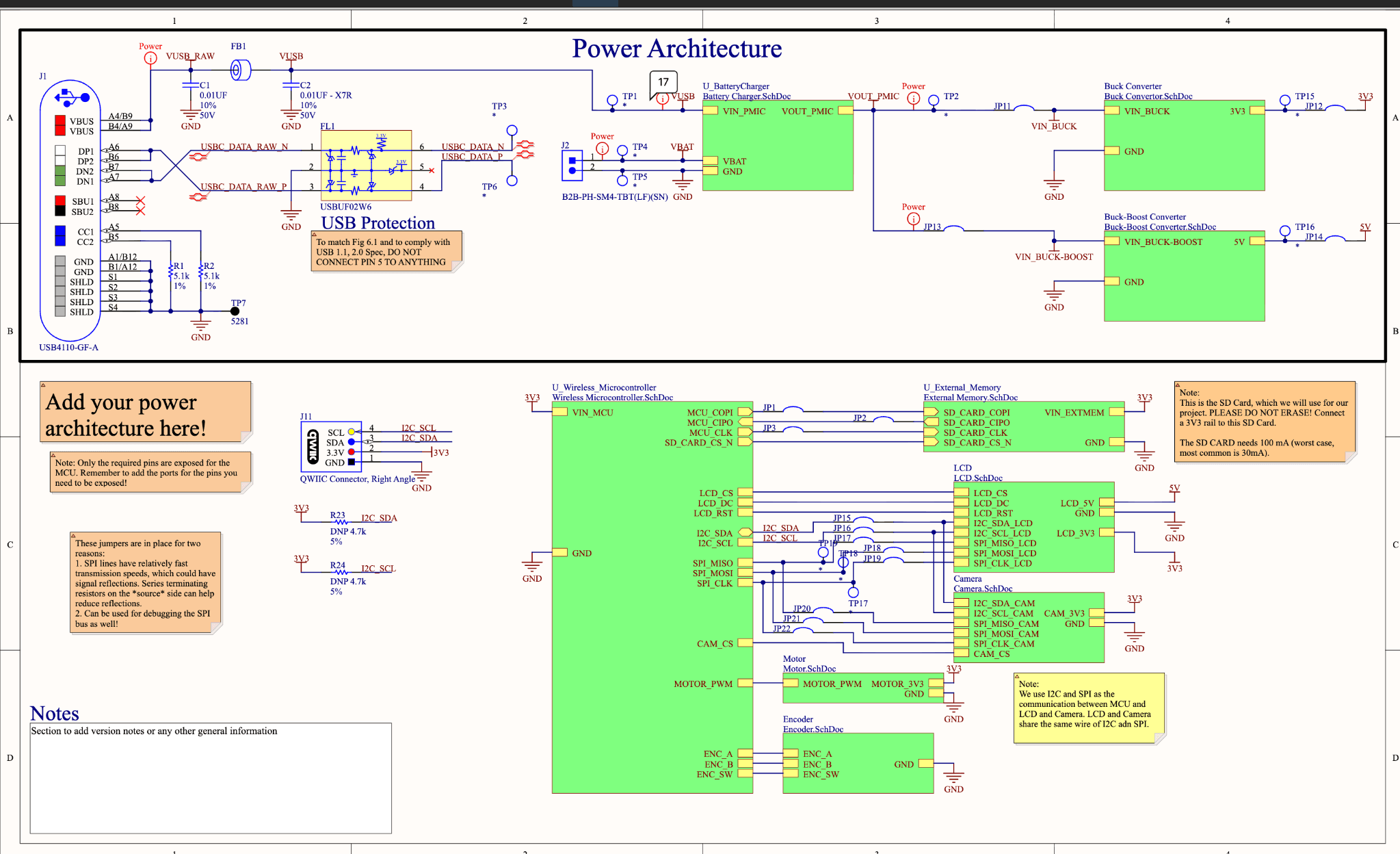This screenshot has height=854, width=1400.
Task: Click the 'Buck-Boost Converter.SchDoc' file name label
Action: pos(1159,227)
